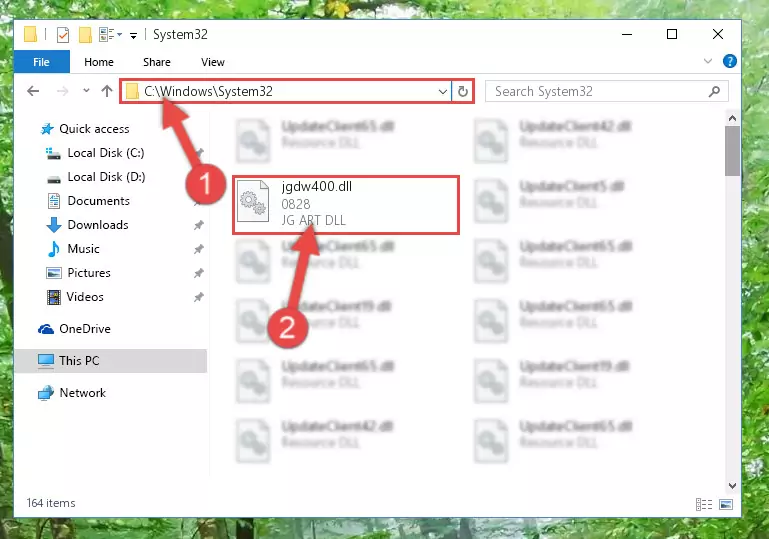The width and height of the screenshot is (769, 539).
Task: Open Pictures in the sidebar
Action: pyautogui.click(x=78, y=273)
